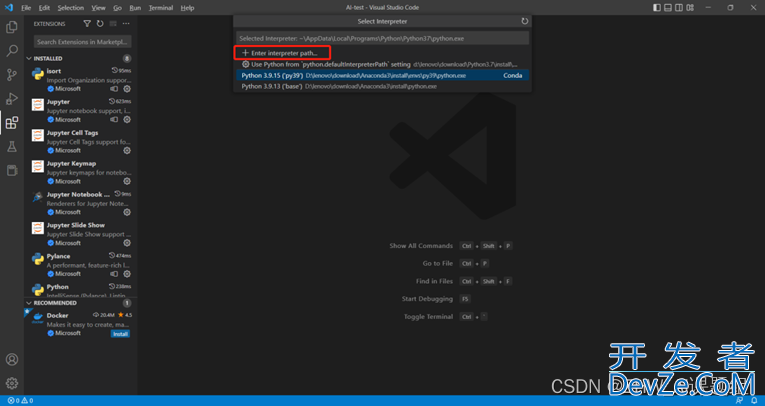Image resolution: width=765 pixels, height=406 pixels.
Task: Open the Accounts menu icon
Action: point(12,360)
